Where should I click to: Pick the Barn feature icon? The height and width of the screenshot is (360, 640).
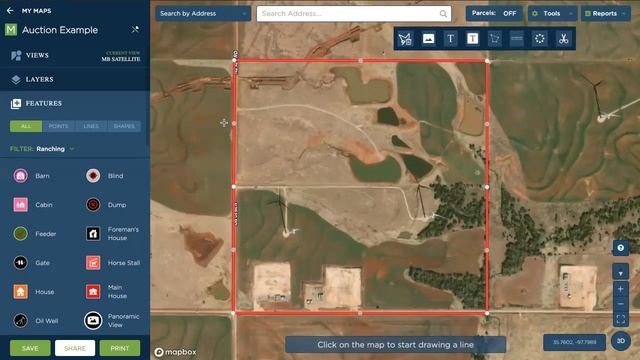point(20,176)
